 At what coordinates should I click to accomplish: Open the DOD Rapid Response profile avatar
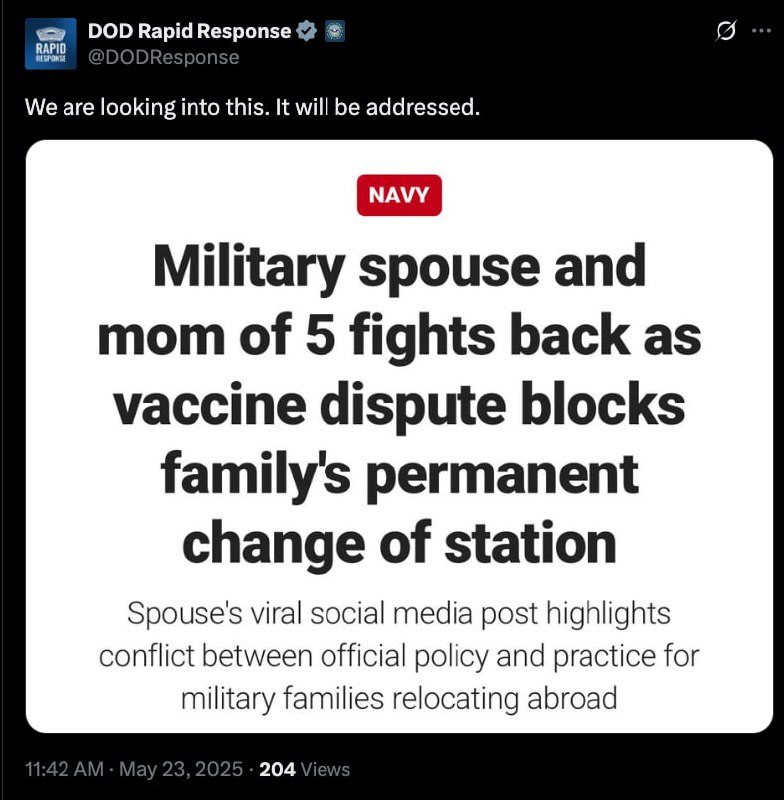coord(50,43)
